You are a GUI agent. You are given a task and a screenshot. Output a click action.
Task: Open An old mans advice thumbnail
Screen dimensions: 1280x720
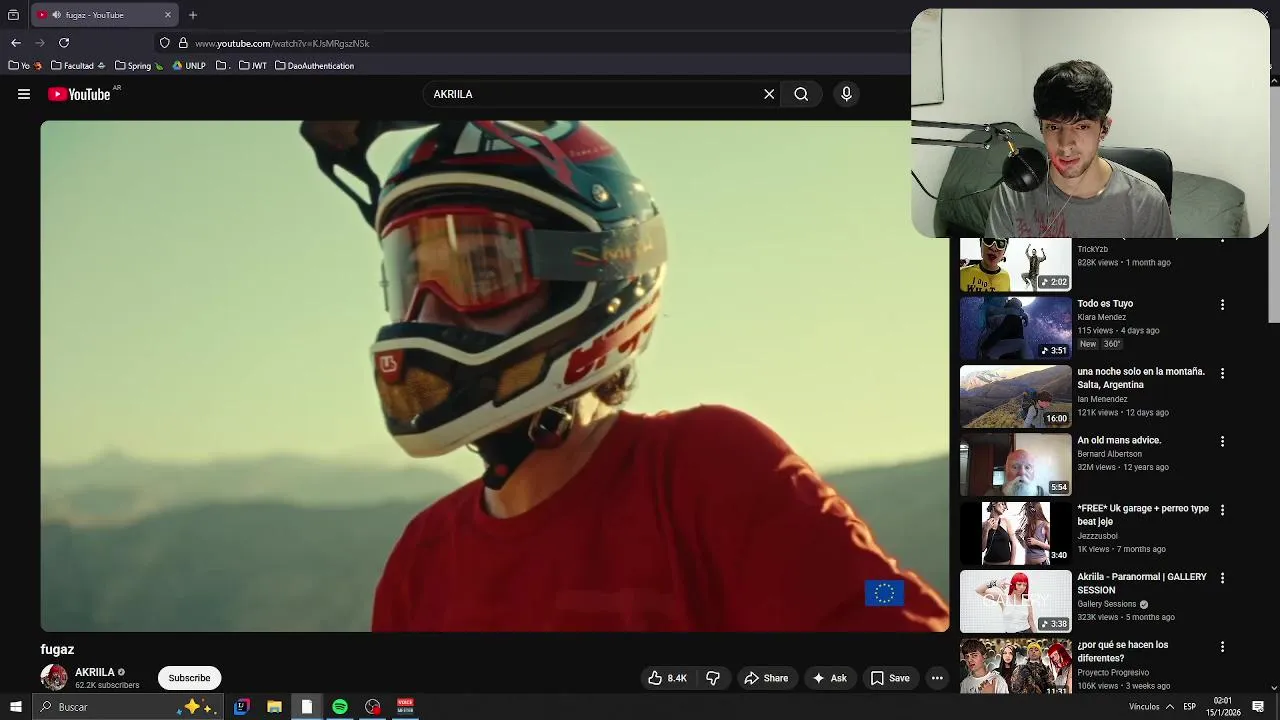pyautogui.click(x=1015, y=465)
